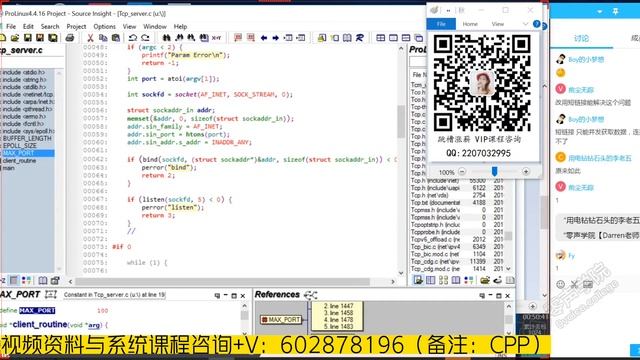Click 'line 1447' reference entry
Image resolution: width=640 pixels, height=360 pixels.
(339, 306)
